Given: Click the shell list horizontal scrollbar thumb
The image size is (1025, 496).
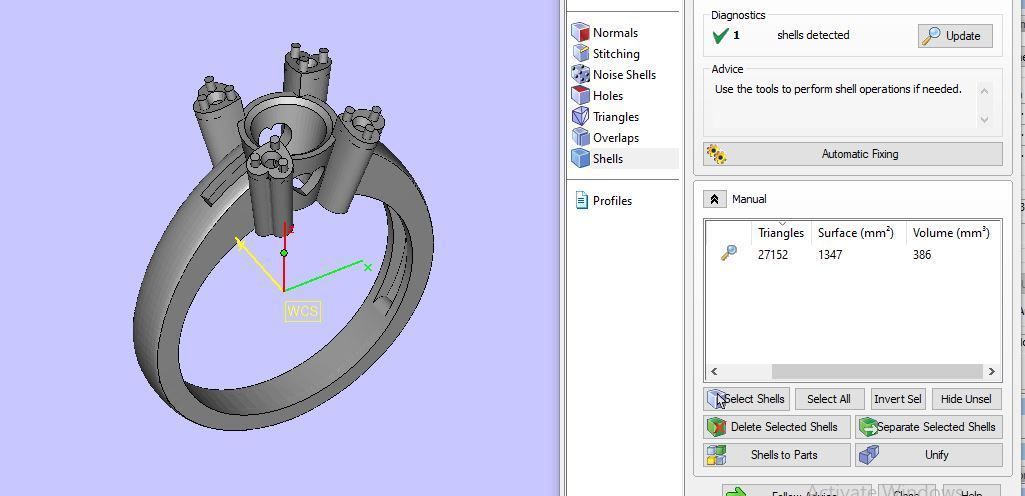Looking at the screenshot, I should tap(877, 371).
